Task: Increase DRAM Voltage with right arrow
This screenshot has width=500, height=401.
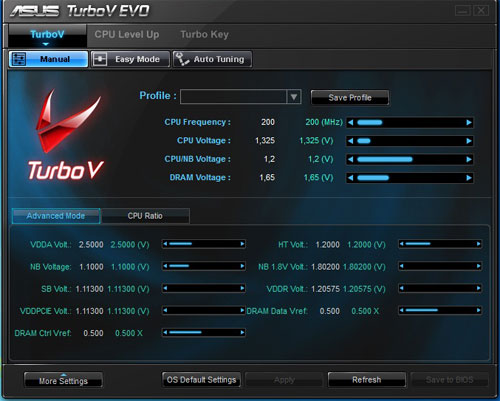Action: [469, 178]
